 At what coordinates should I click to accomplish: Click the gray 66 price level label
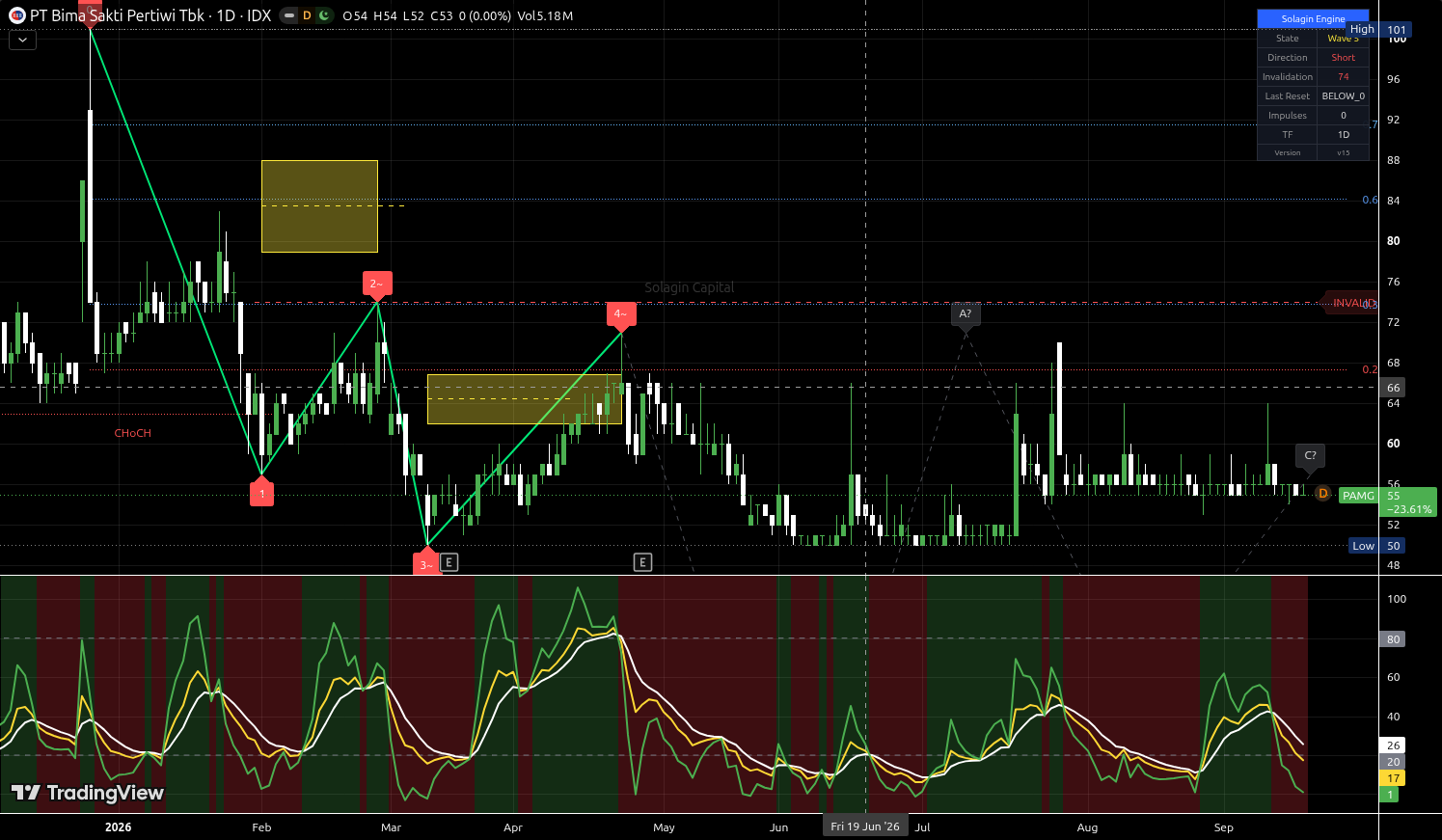(x=1393, y=388)
